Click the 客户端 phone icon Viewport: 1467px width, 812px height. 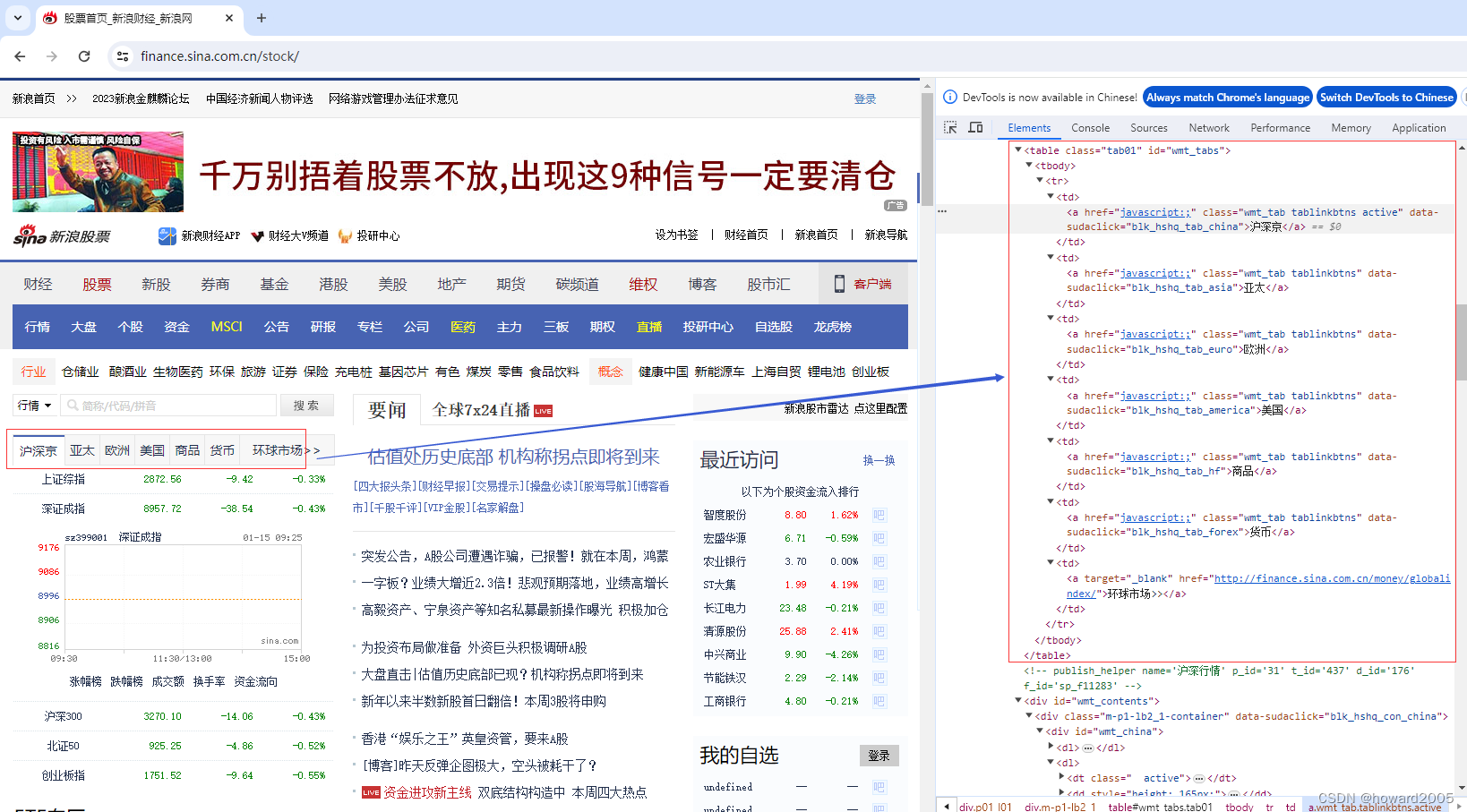[839, 284]
